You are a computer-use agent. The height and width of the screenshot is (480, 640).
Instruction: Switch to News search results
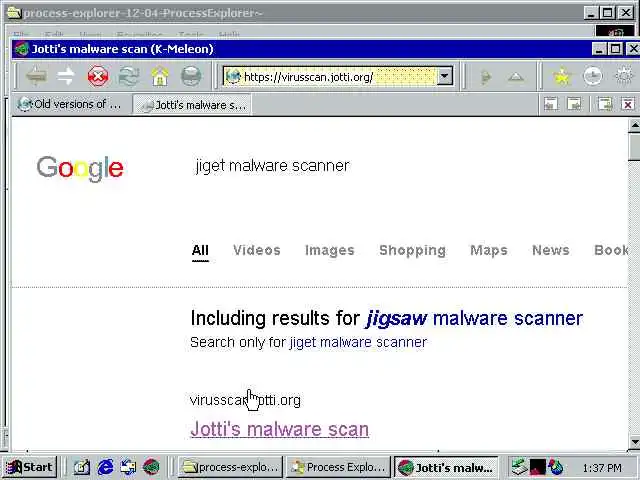click(551, 250)
